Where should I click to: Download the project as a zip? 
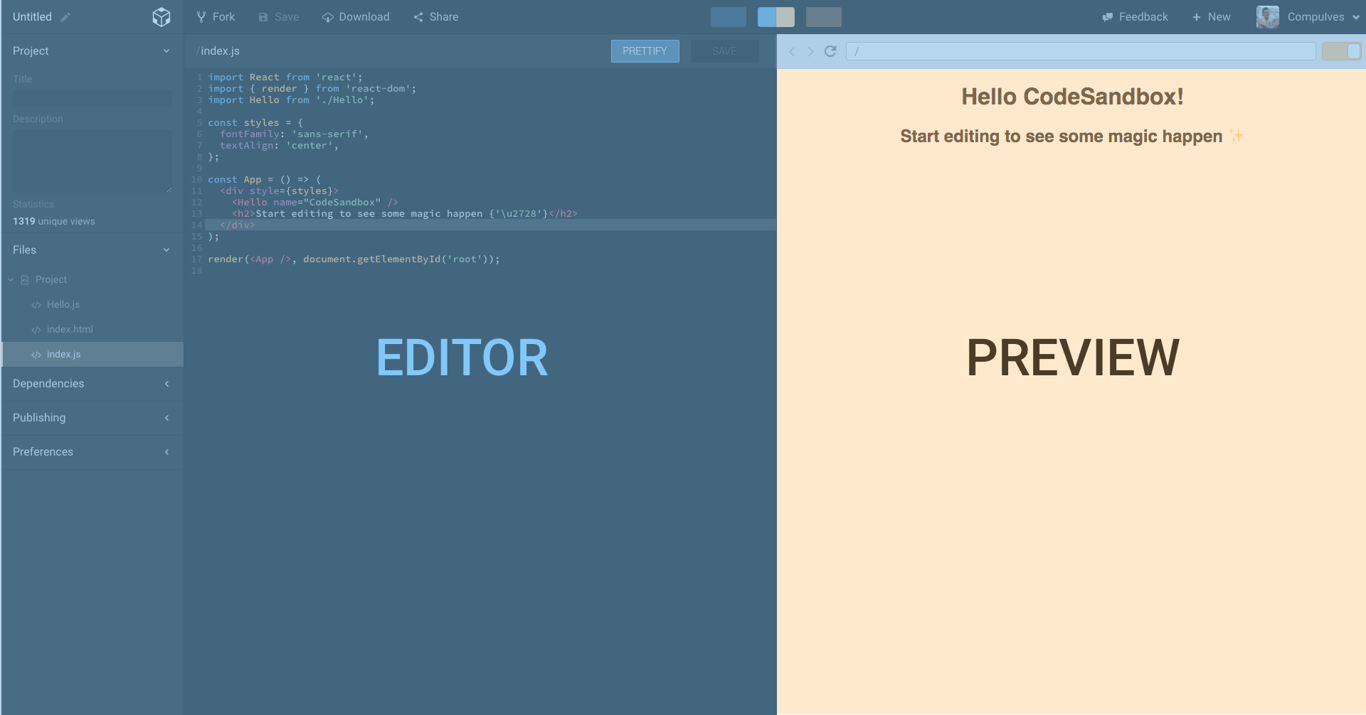356,16
